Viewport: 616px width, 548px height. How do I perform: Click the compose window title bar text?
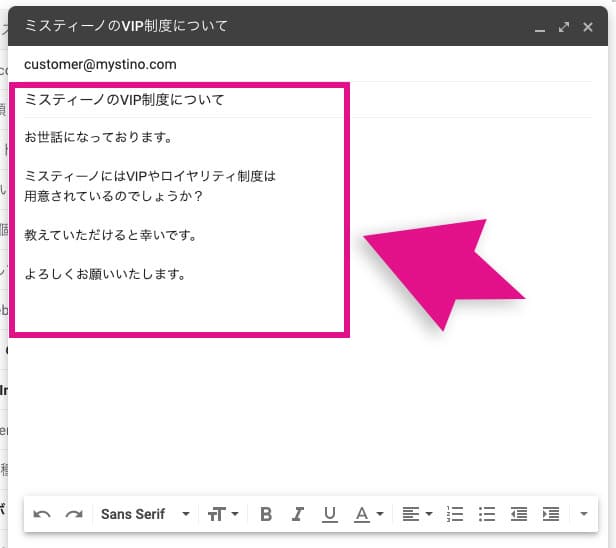126,26
